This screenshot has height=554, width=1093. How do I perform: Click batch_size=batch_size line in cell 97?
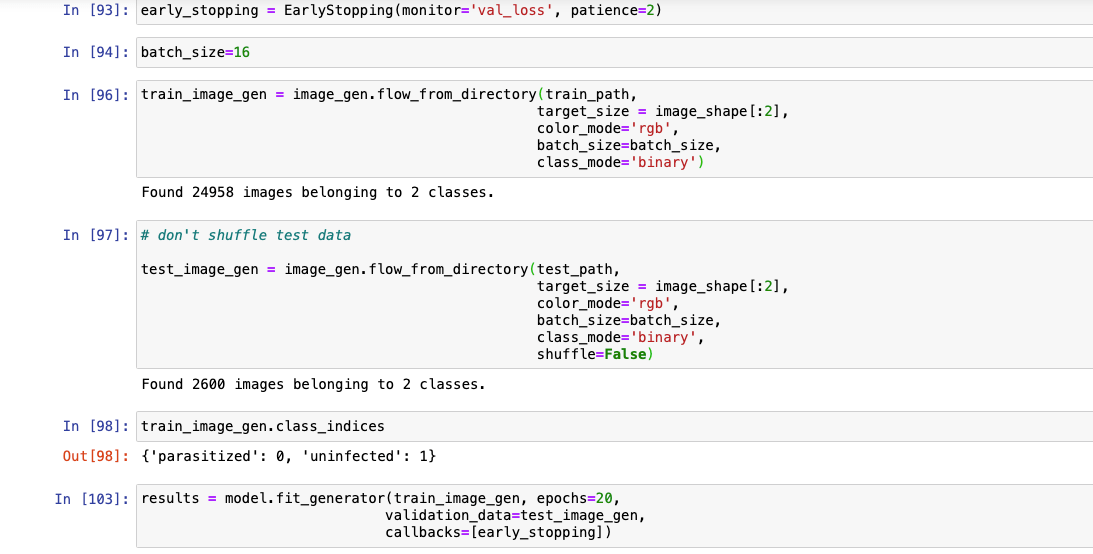[629, 320]
